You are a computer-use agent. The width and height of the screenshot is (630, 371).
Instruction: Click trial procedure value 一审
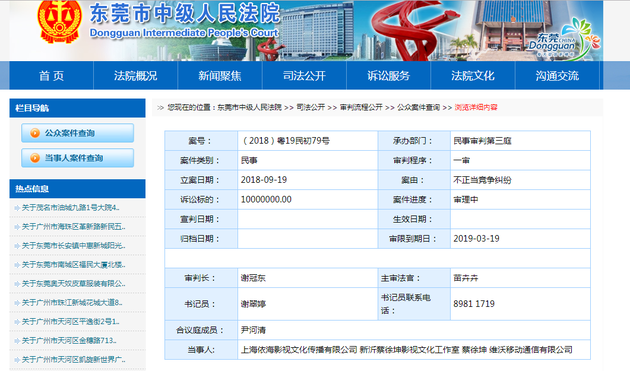coord(462,160)
